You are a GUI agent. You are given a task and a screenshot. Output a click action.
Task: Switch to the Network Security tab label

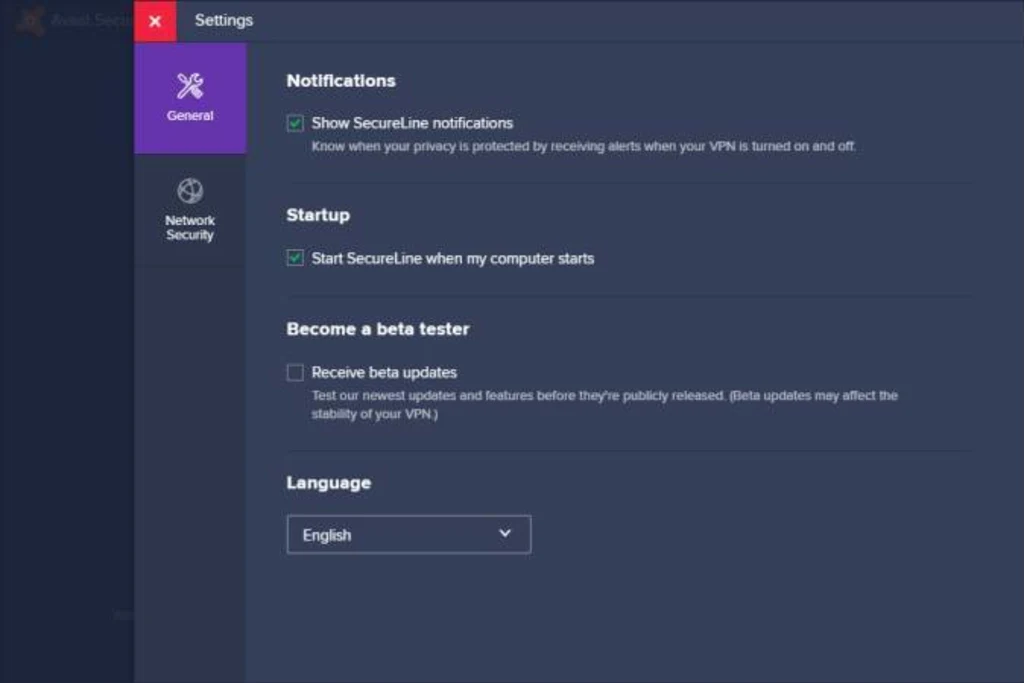190,228
